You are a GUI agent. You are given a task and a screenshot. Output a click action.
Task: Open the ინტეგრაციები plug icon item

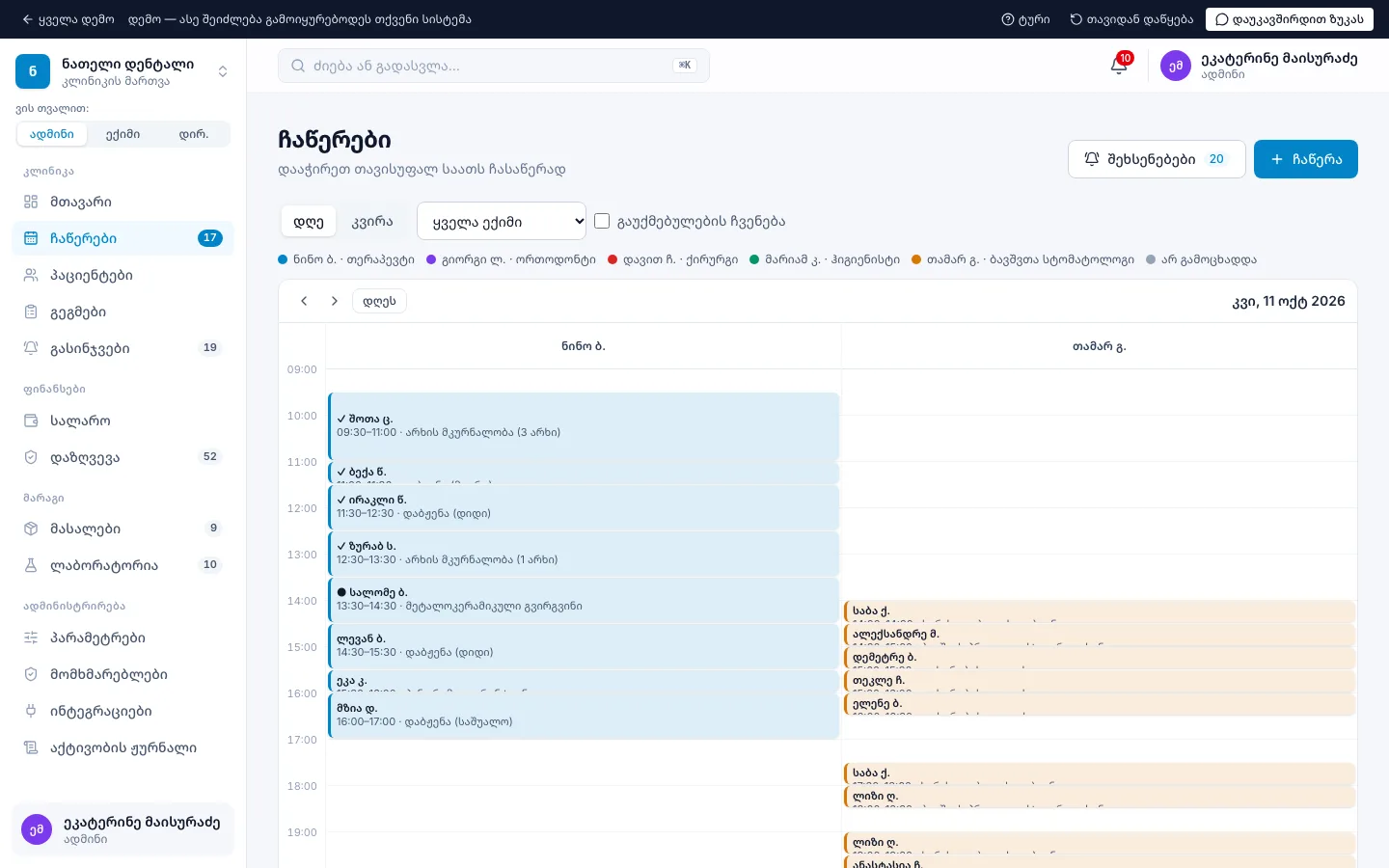[x=31, y=711]
